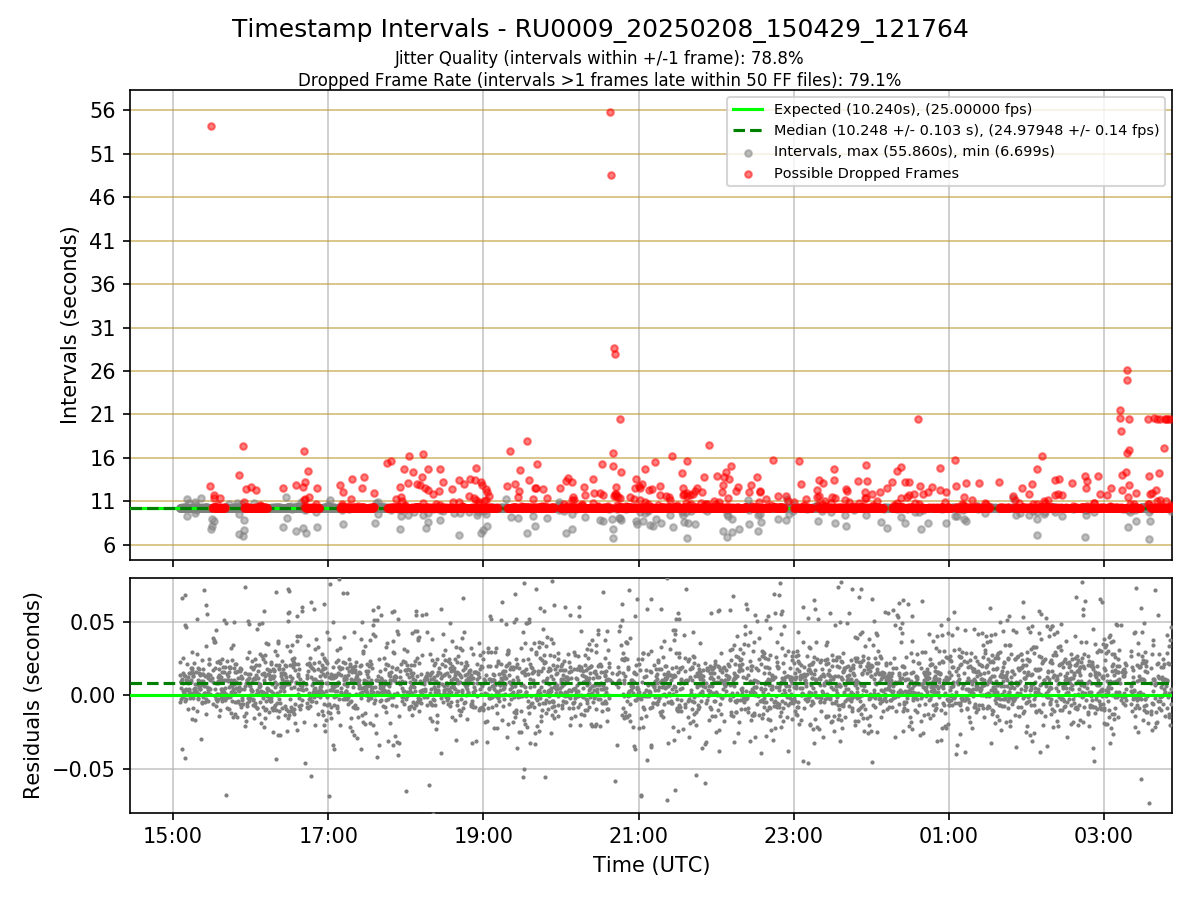Click the 'Possible Dropped Frames' legend entry

[866, 173]
